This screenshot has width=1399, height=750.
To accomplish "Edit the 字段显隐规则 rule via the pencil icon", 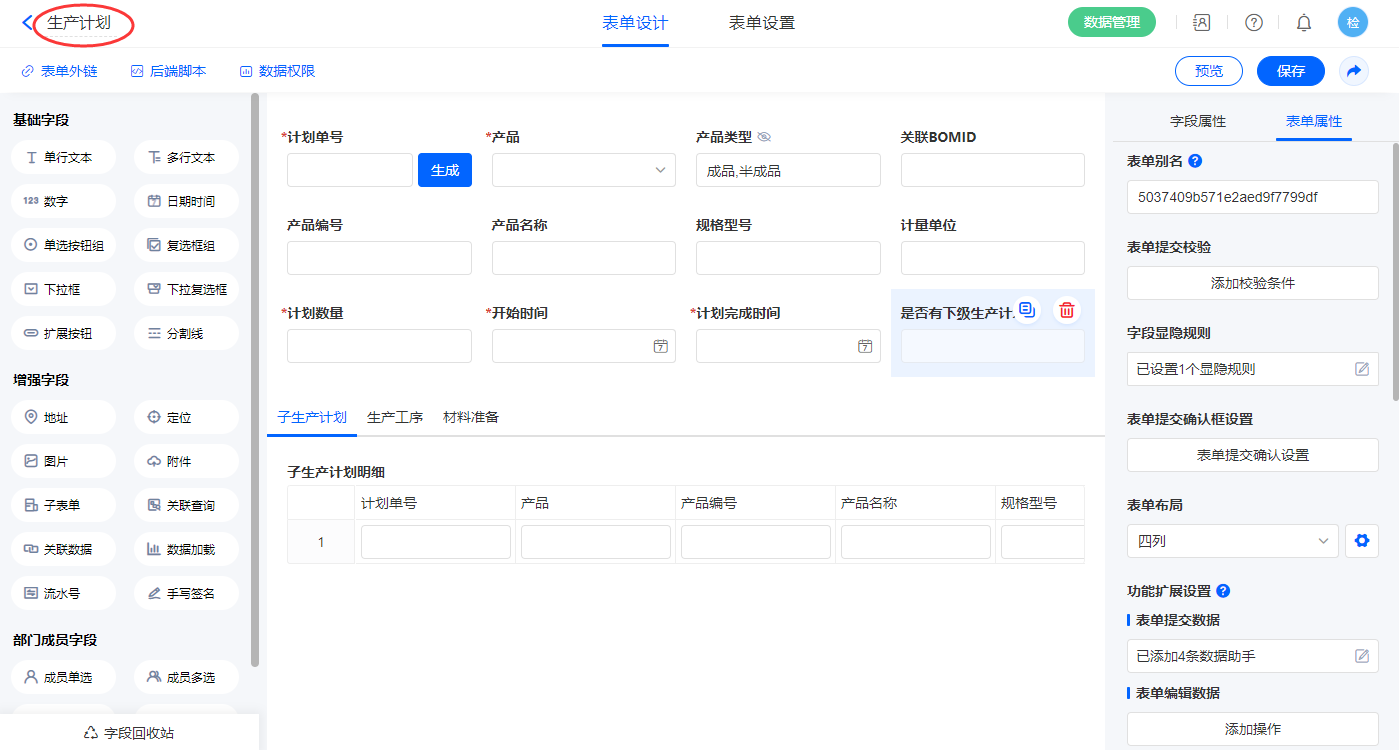I will click(x=1361, y=369).
